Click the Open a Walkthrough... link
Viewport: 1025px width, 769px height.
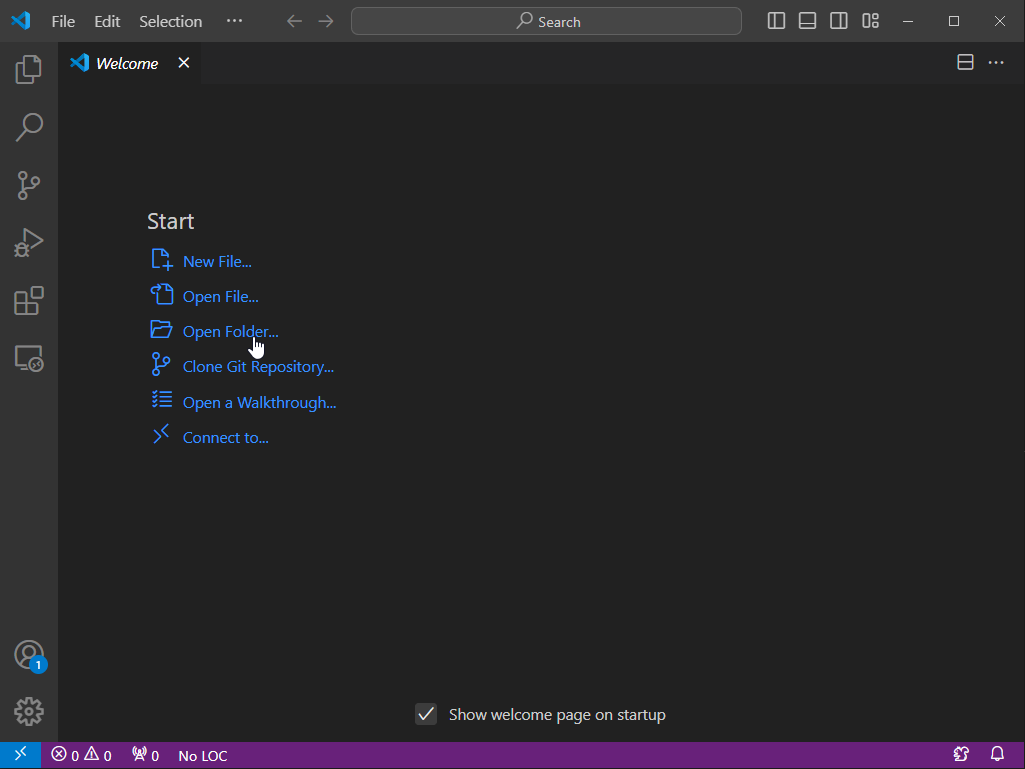(260, 402)
